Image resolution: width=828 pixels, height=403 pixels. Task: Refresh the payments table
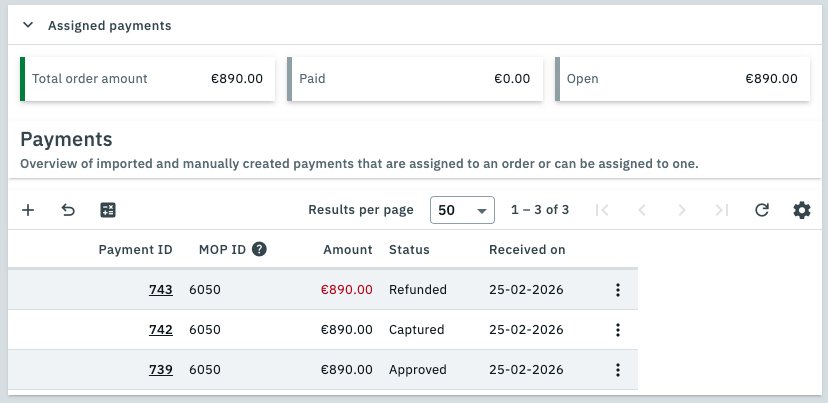(762, 210)
